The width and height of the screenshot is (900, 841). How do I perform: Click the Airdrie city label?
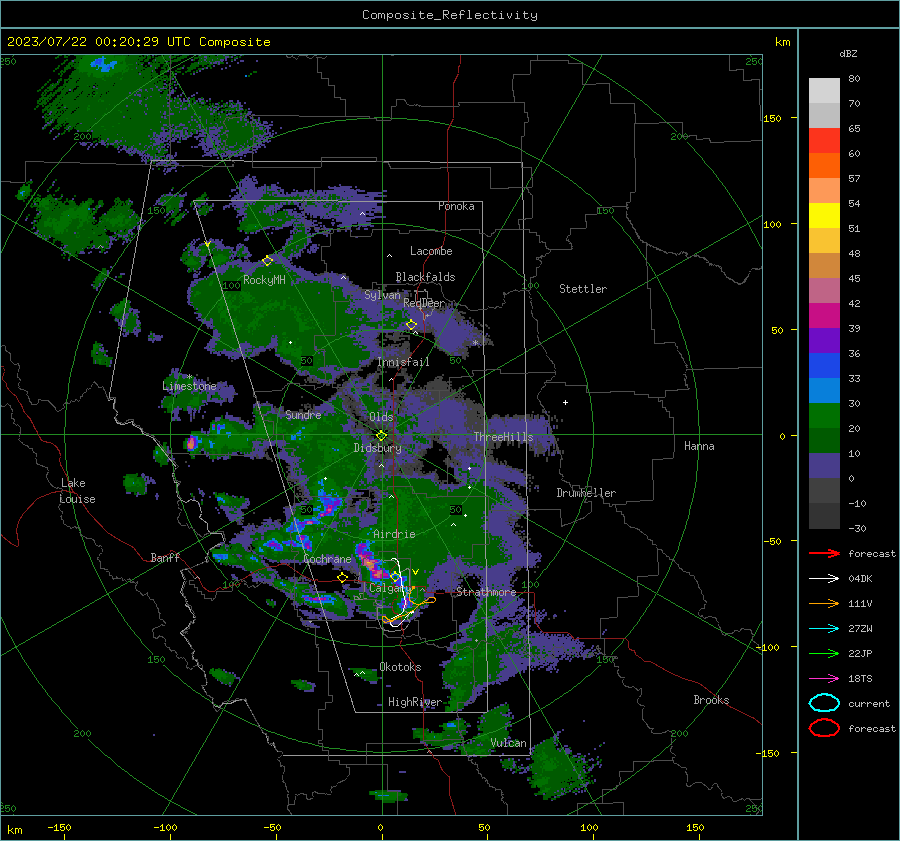[394, 534]
